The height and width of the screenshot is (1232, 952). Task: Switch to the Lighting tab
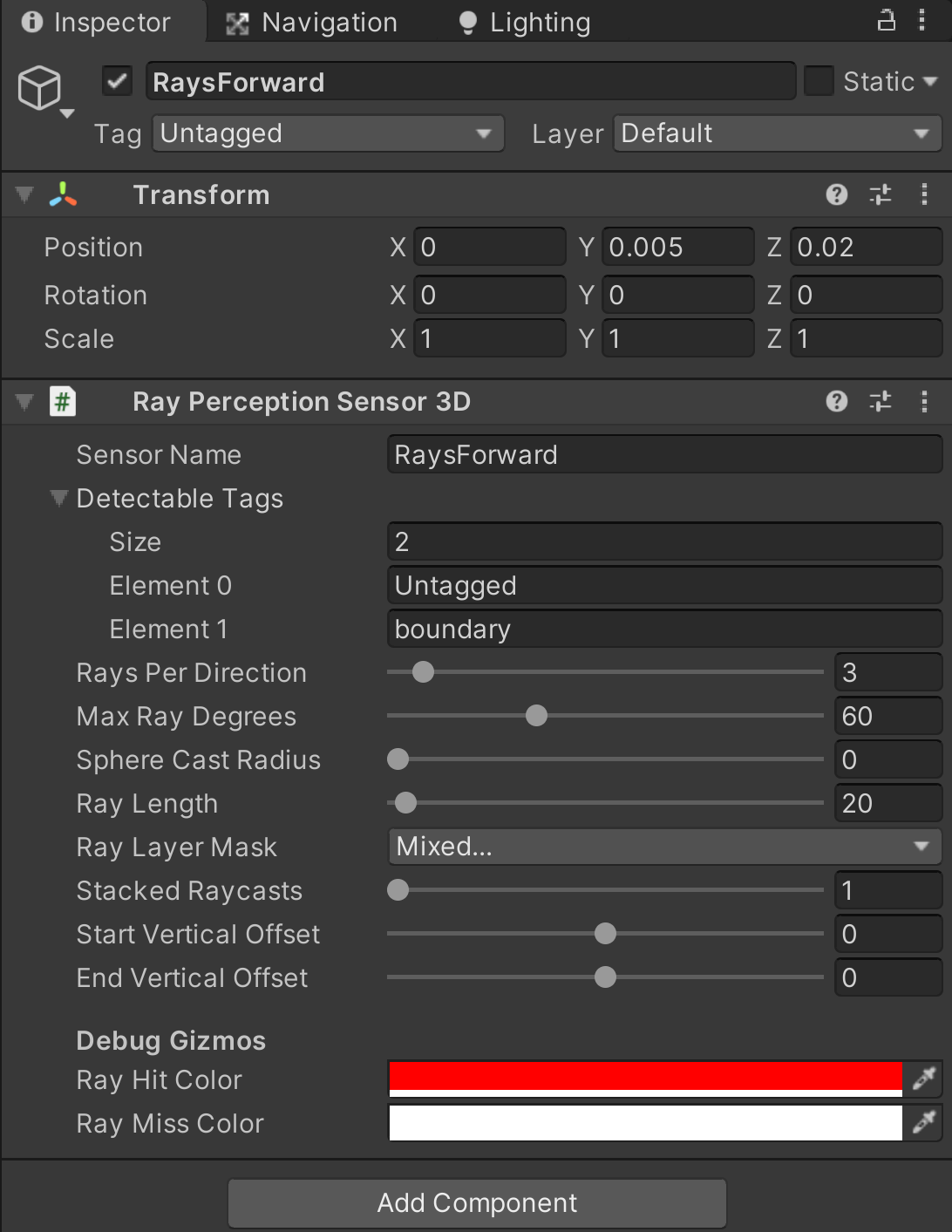pos(521,21)
